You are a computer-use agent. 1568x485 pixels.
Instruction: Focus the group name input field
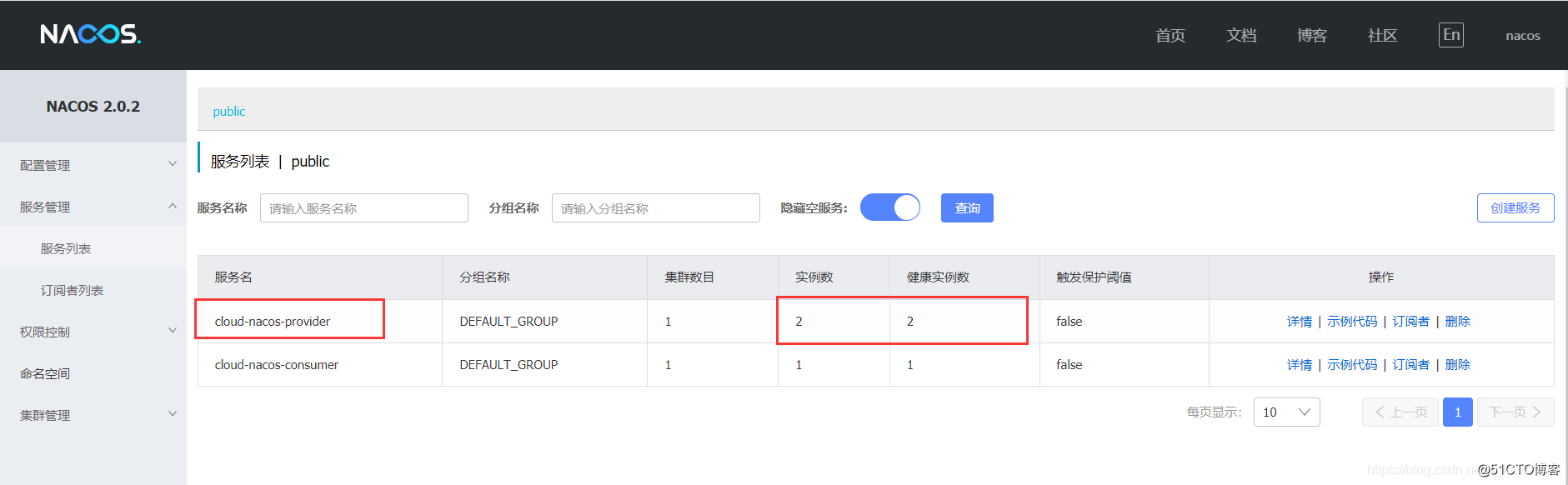coord(655,208)
